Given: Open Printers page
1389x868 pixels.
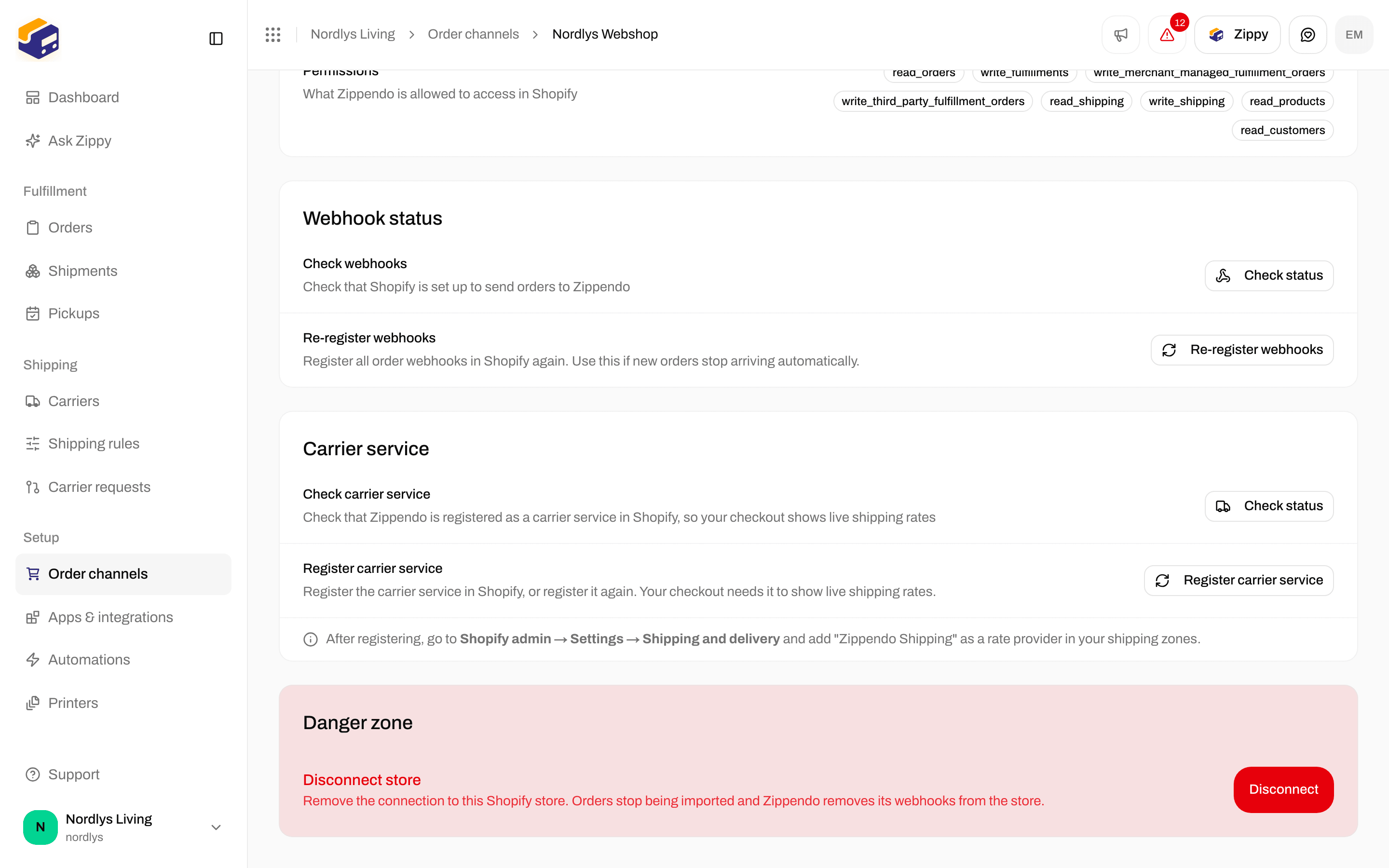Looking at the screenshot, I should tap(123, 703).
